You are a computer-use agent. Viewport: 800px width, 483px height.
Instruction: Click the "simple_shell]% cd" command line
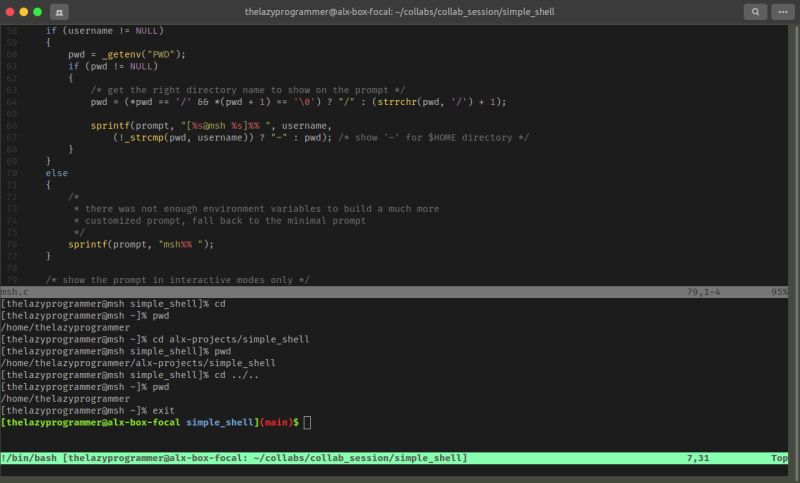(113, 303)
